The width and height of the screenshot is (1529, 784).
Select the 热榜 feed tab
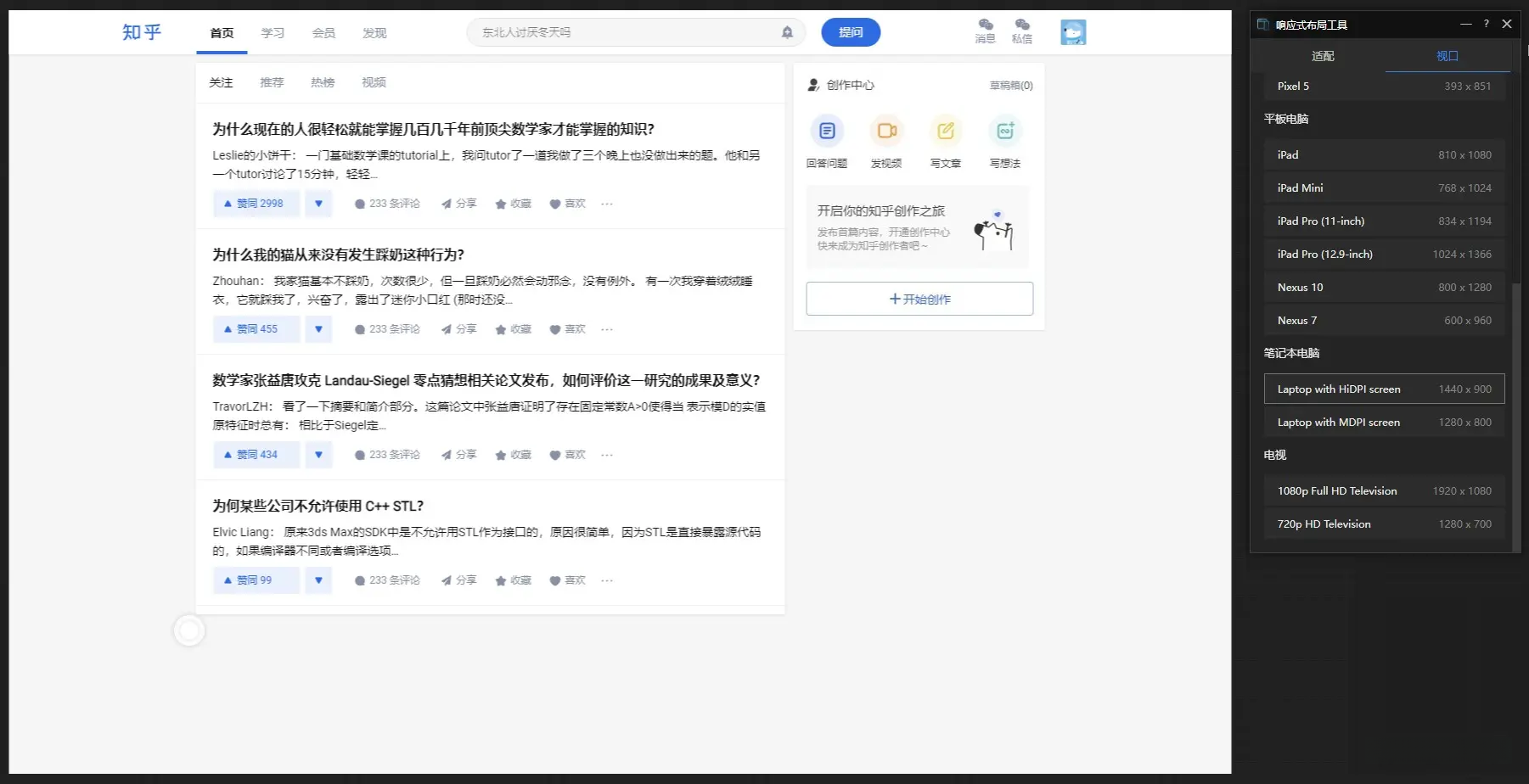323,82
